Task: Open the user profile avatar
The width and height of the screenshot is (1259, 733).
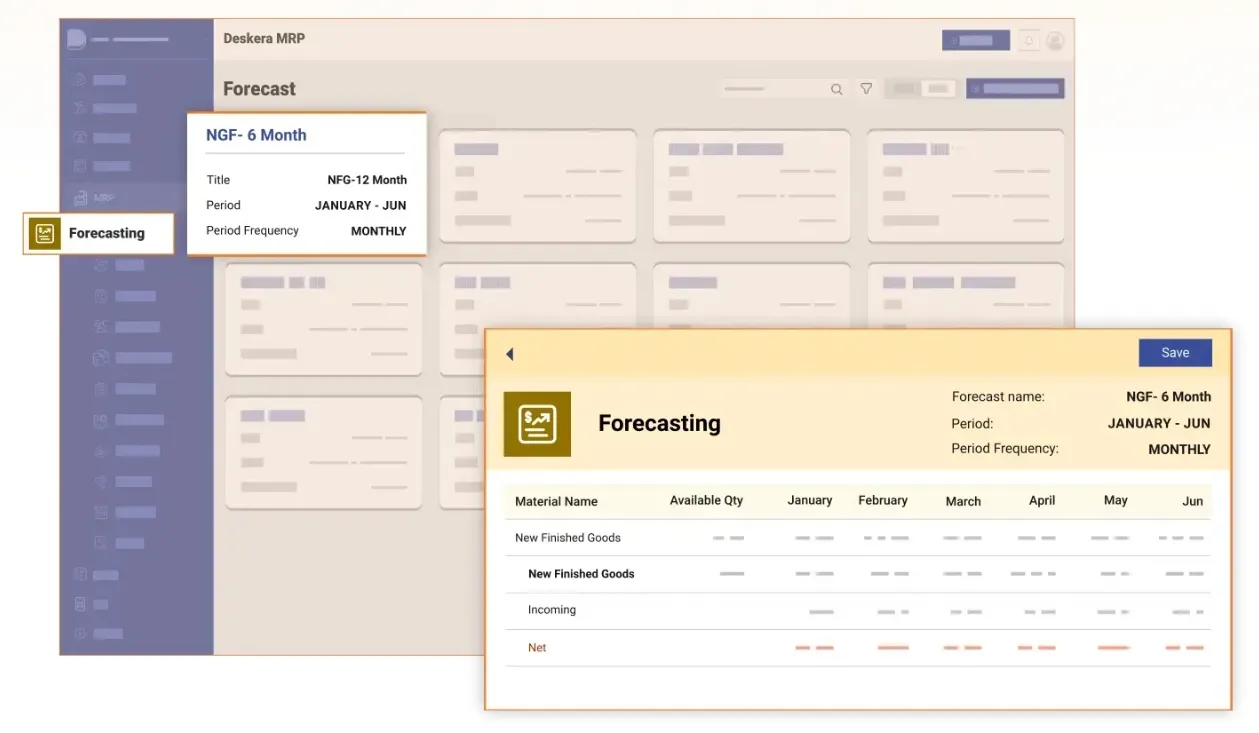Action: tap(1055, 41)
